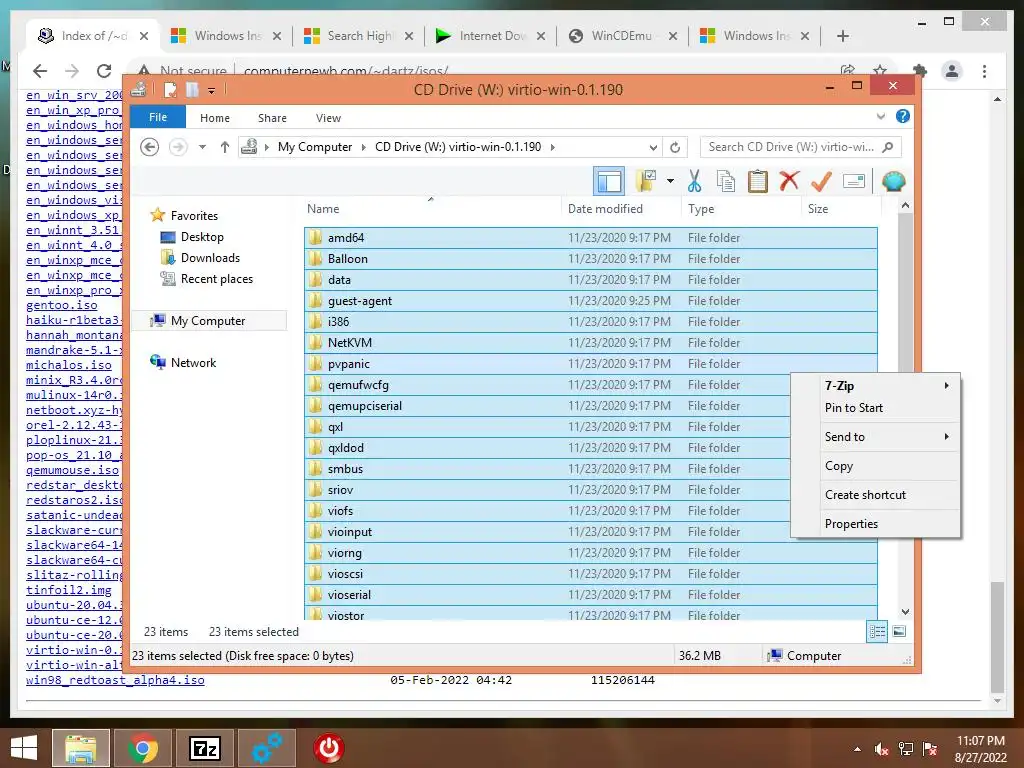Open address bar history dropdown
This screenshot has height=768, width=1024.
tap(653, 147)
